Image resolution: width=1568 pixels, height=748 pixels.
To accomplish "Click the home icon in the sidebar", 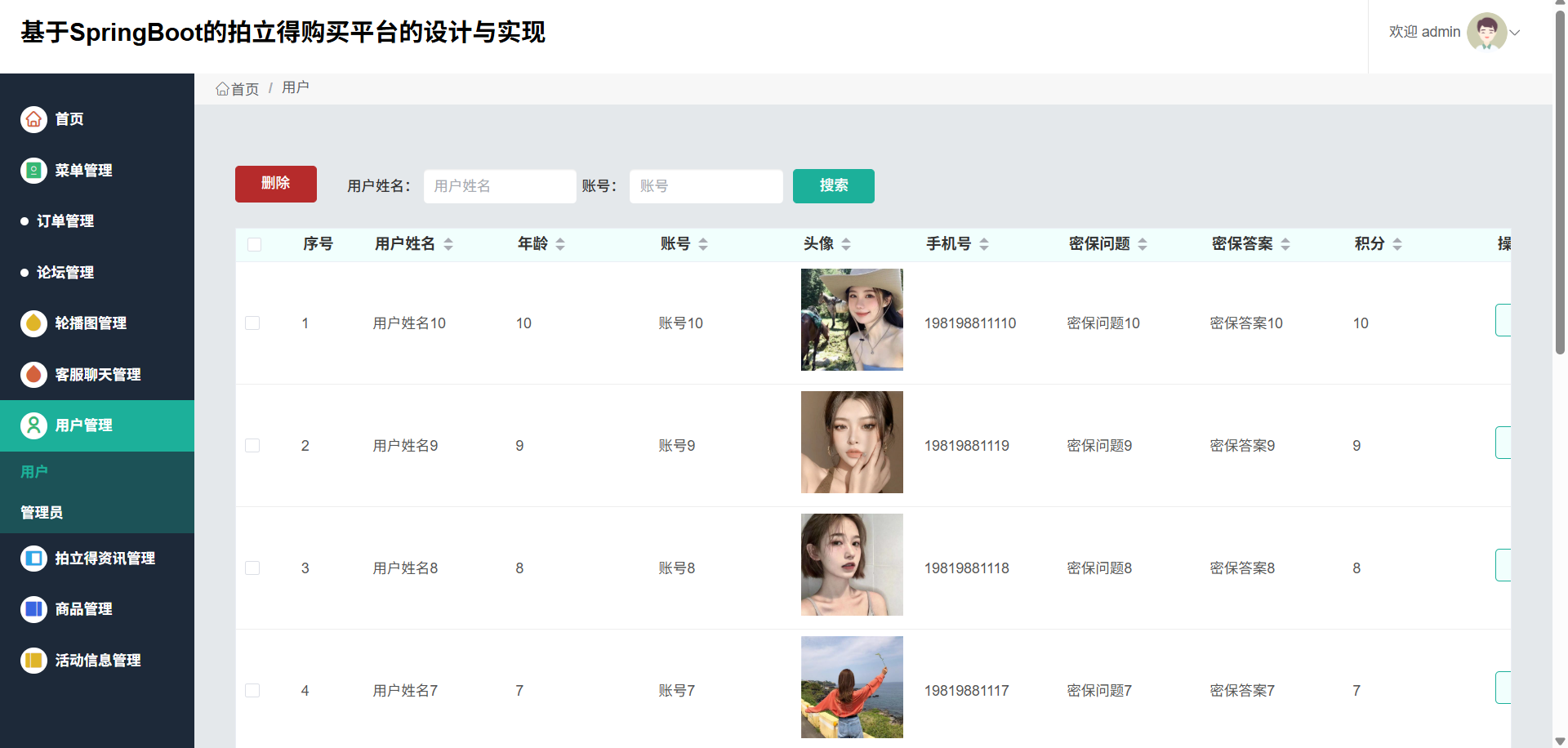I will tap(33, 119).
